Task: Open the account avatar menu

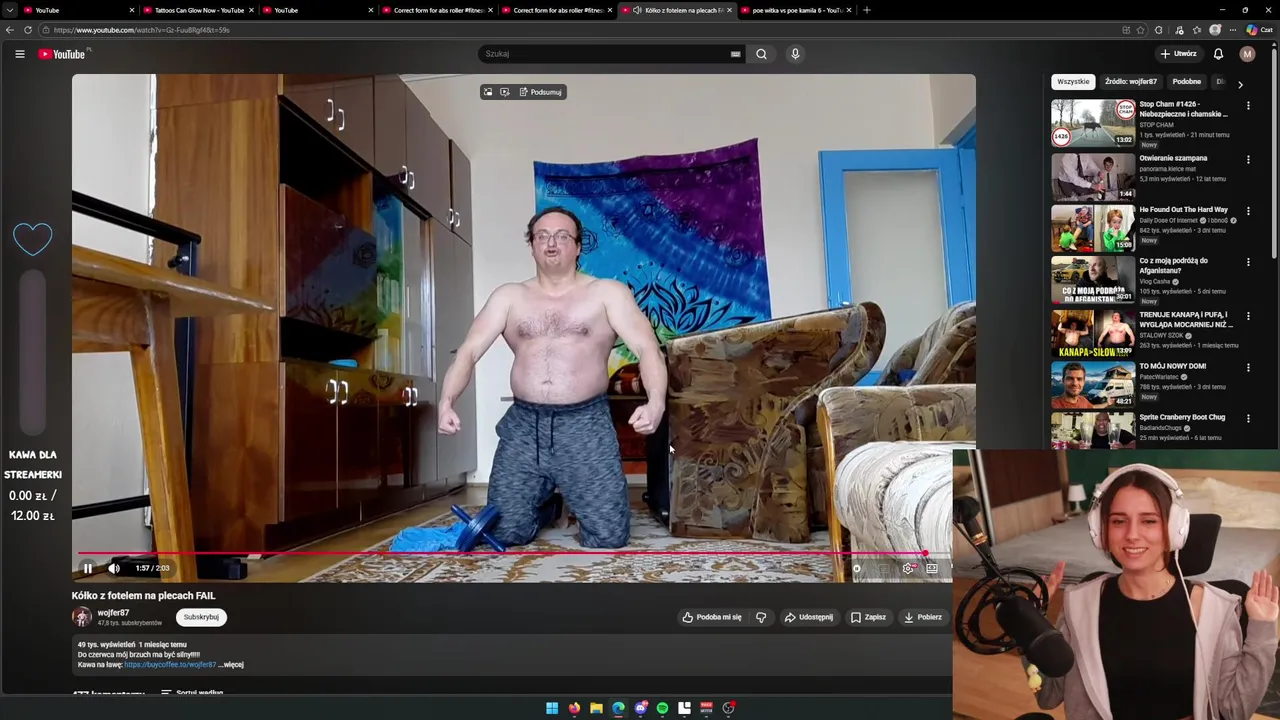Action: 1247,54
